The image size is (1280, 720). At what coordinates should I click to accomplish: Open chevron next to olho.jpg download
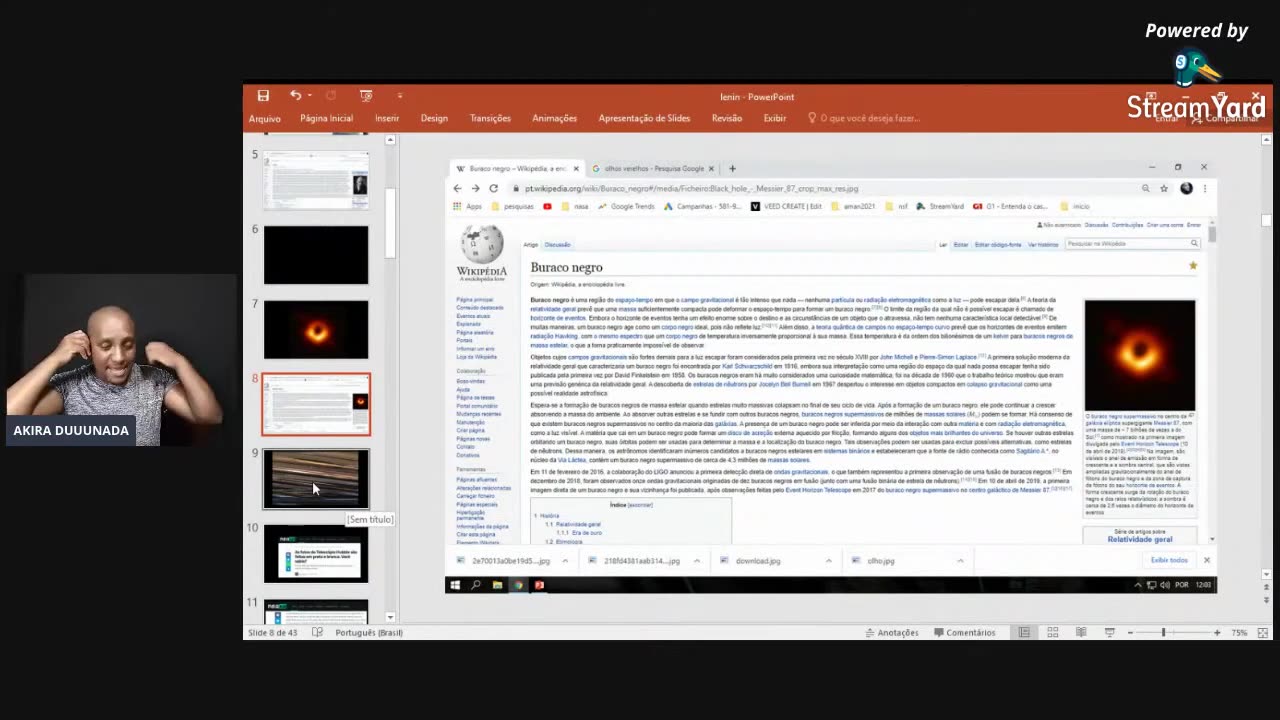(x=960, y=560)
